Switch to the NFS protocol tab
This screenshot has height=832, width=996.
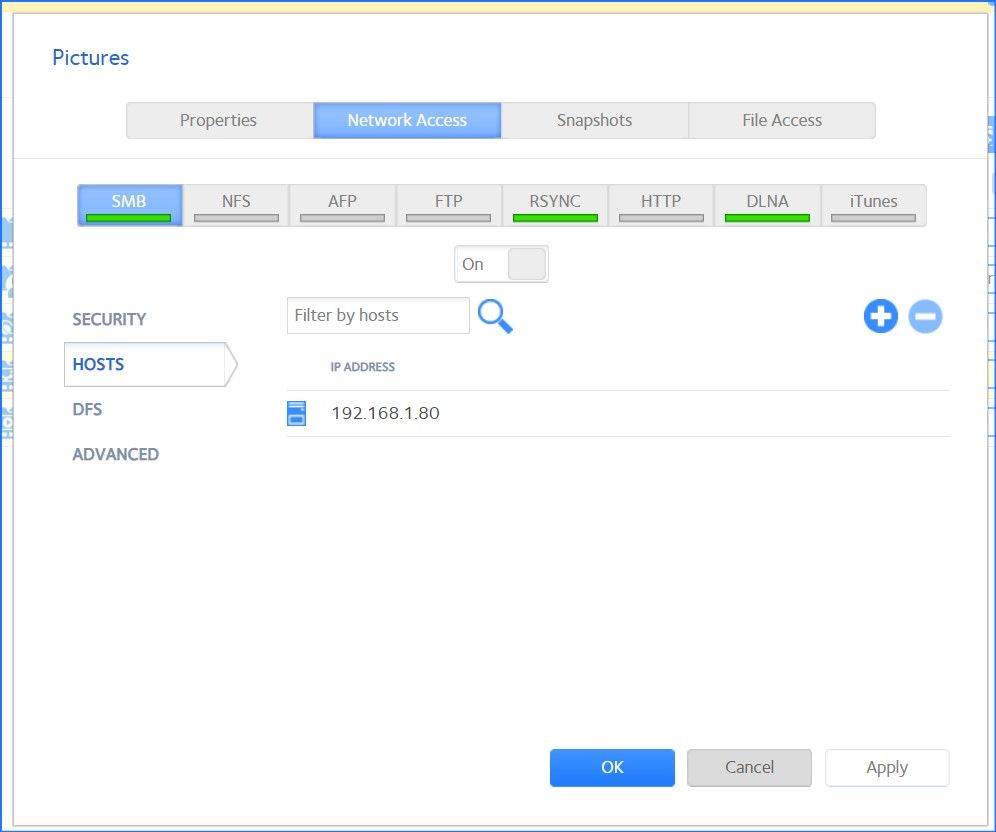(x=236, y=201)
